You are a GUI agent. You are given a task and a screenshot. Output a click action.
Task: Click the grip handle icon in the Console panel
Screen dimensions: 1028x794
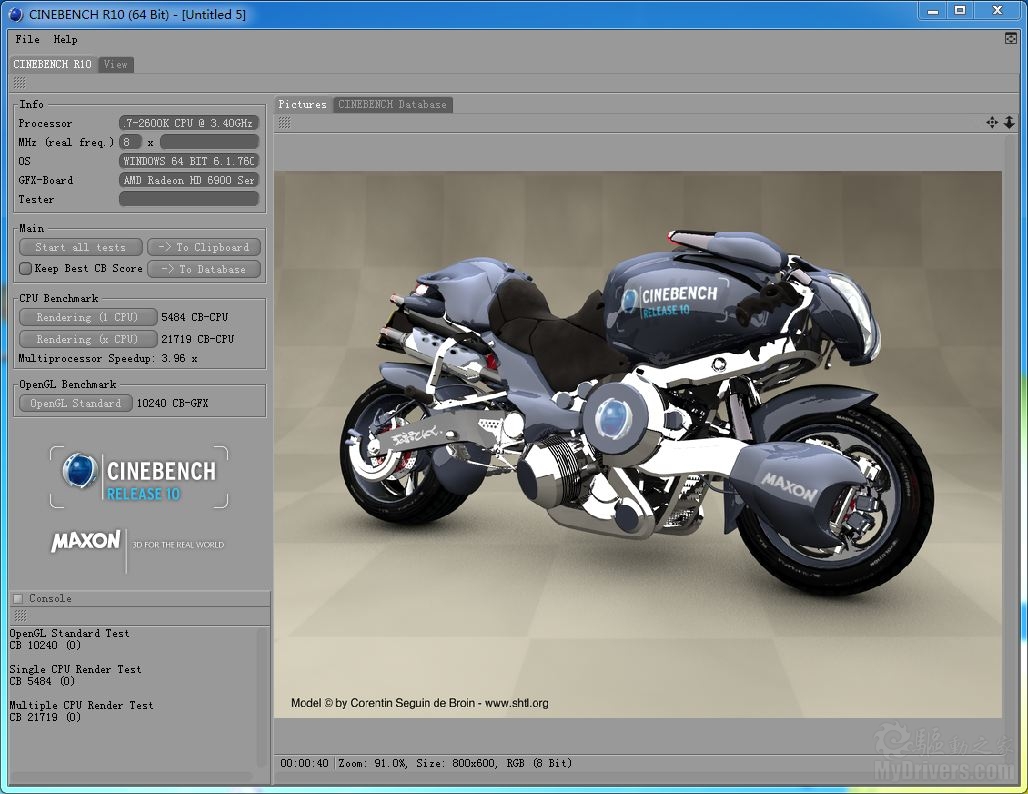point(19,616)
